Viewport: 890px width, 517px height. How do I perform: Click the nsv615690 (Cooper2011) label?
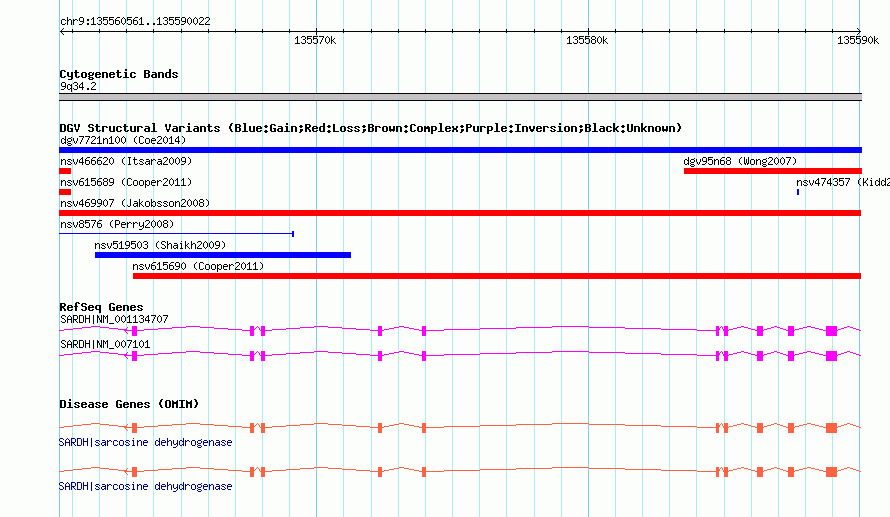[x=198, y=266]
